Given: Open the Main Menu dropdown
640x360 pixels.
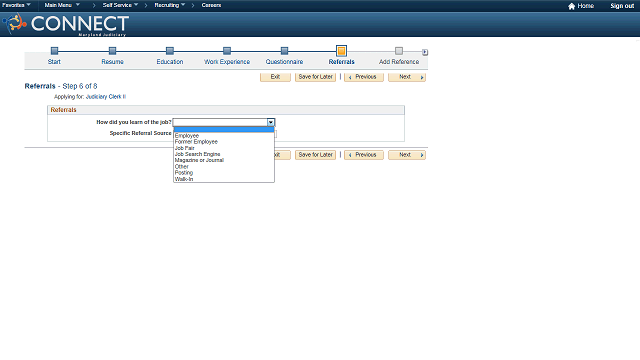Looking at the screenshot, I should pos(62,5).
